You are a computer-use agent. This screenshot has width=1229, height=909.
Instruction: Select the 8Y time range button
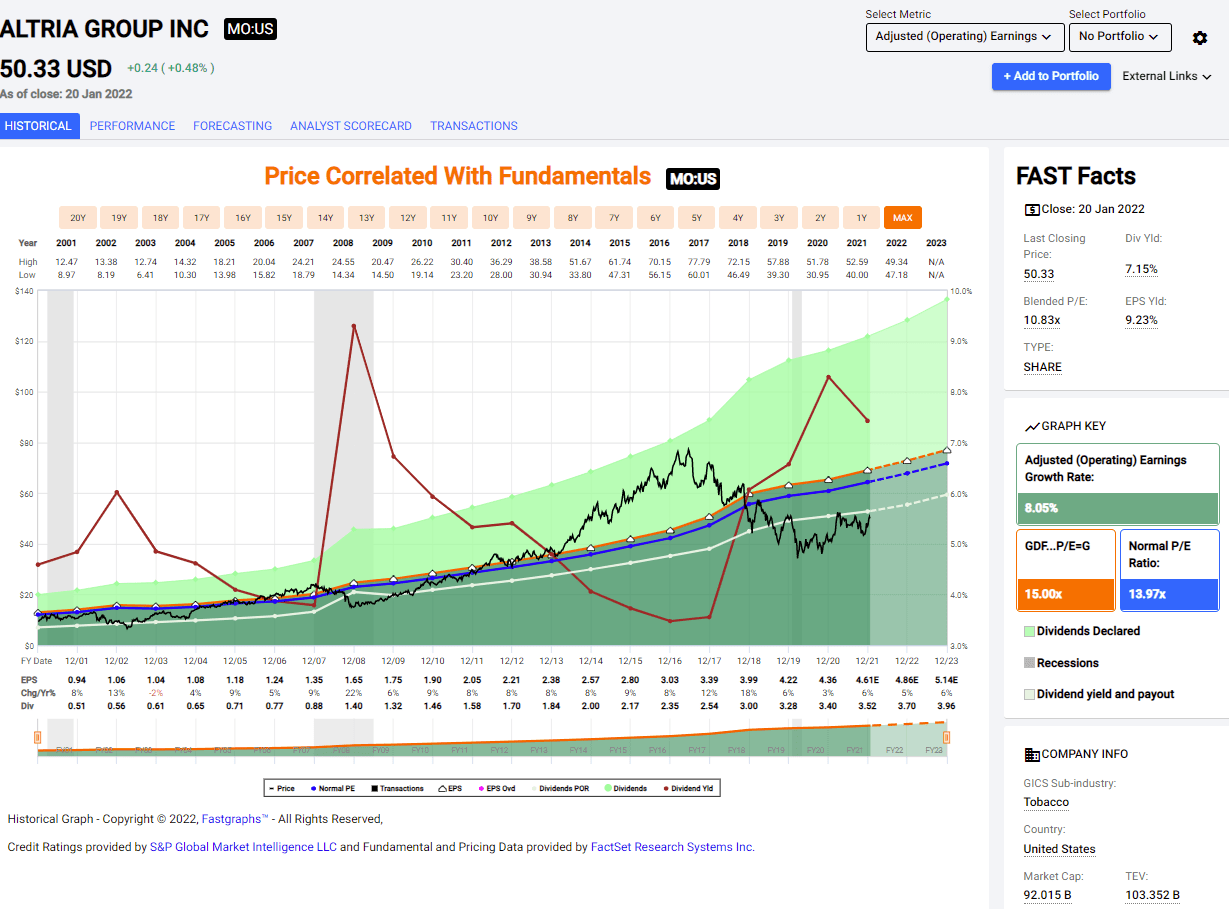573,218
